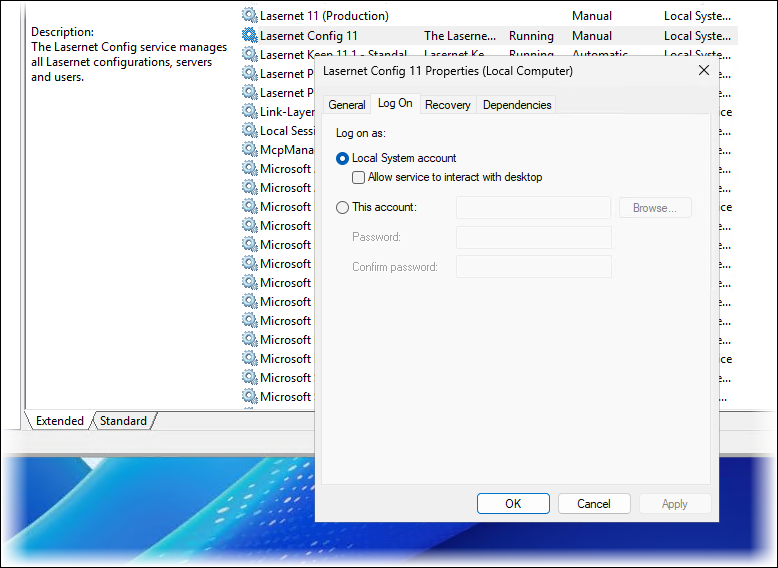Close the Lasernet Config 11 Properties dialog
Screen dimensions: 778x568
point(704,70)
